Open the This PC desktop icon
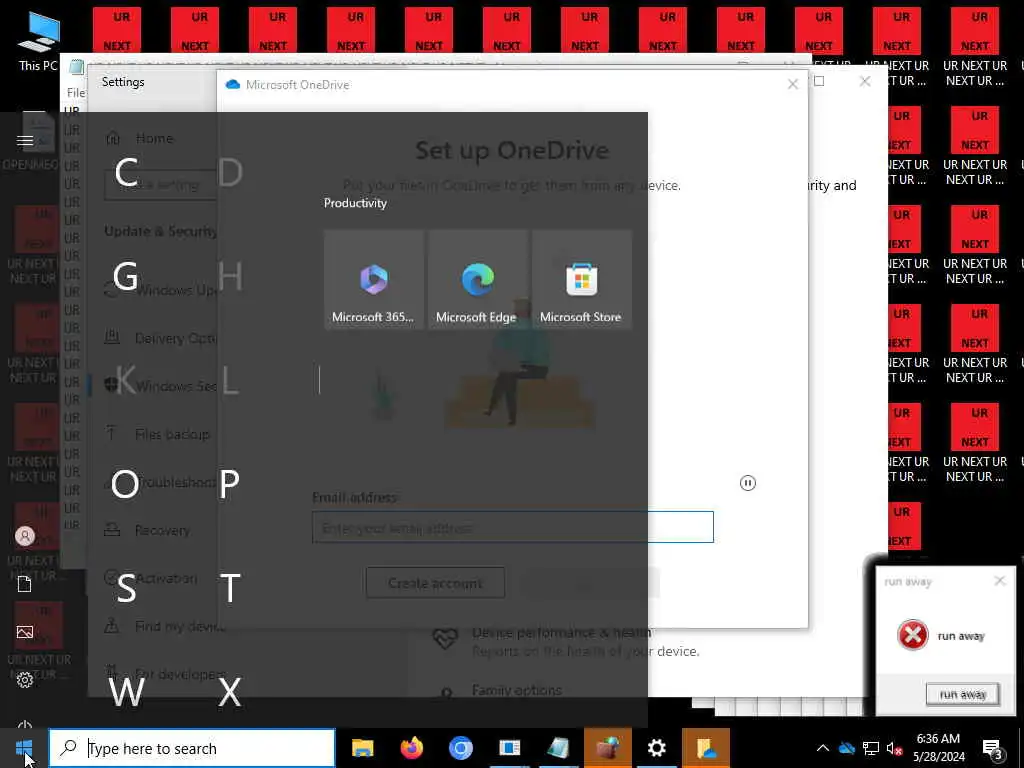Viewport: 1024px width, 768px height. [38, 42]
